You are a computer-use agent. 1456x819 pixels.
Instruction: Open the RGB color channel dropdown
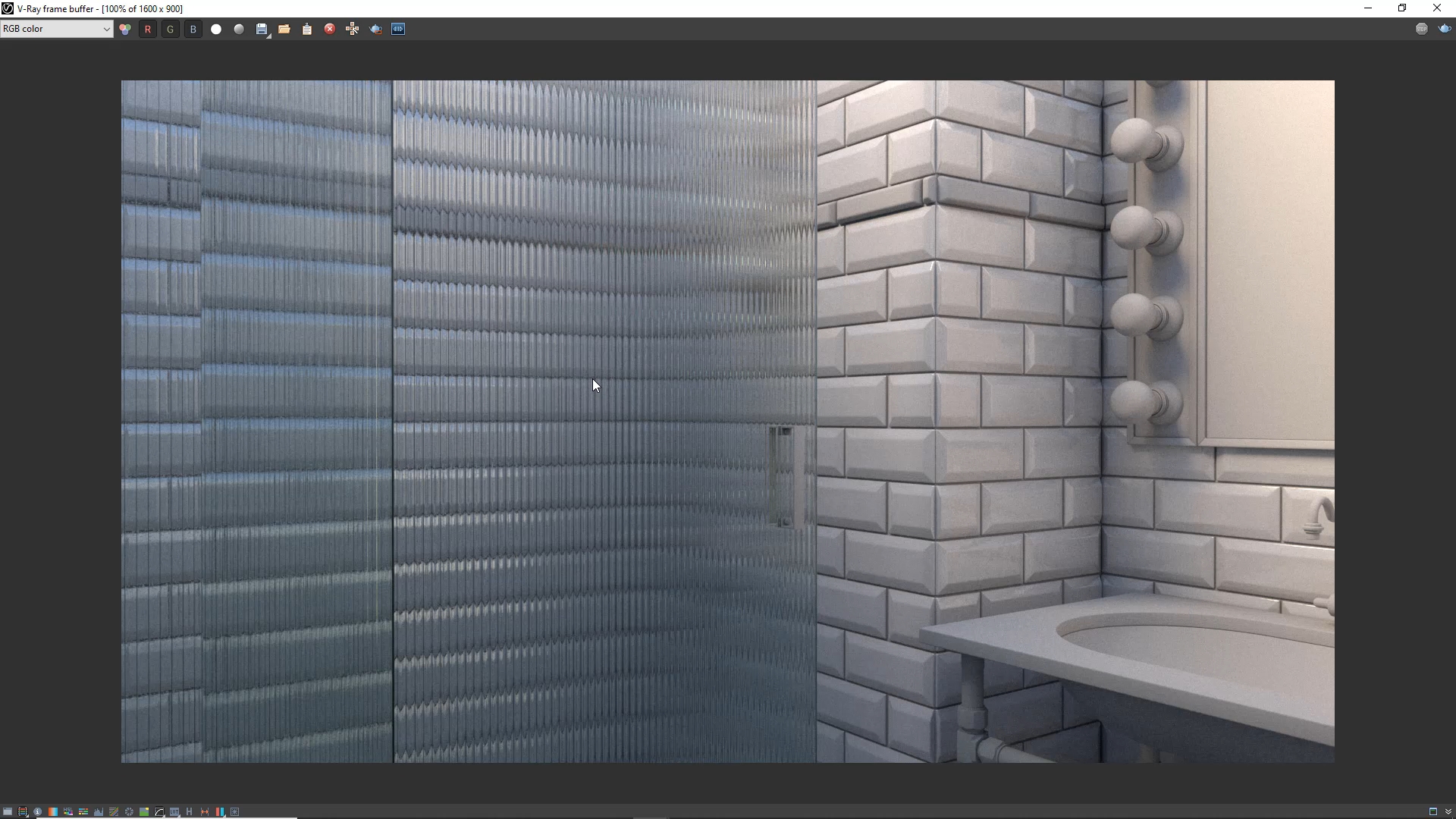point(57,29)
